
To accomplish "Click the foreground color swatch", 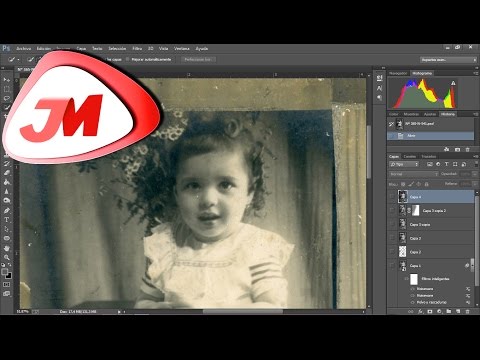I will [x=5, y=272].
